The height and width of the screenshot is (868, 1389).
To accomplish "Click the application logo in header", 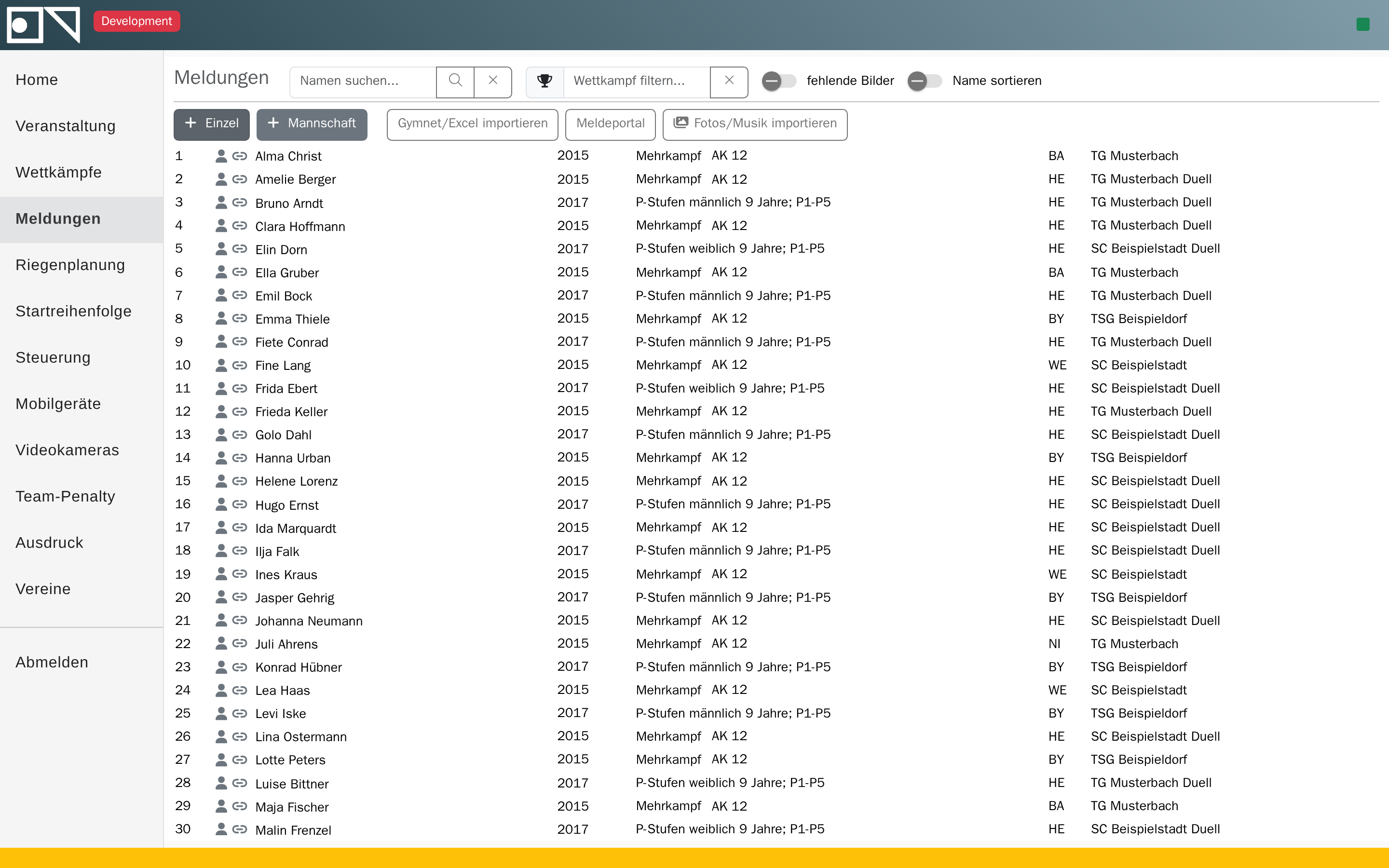I will [x=43, y=25].
